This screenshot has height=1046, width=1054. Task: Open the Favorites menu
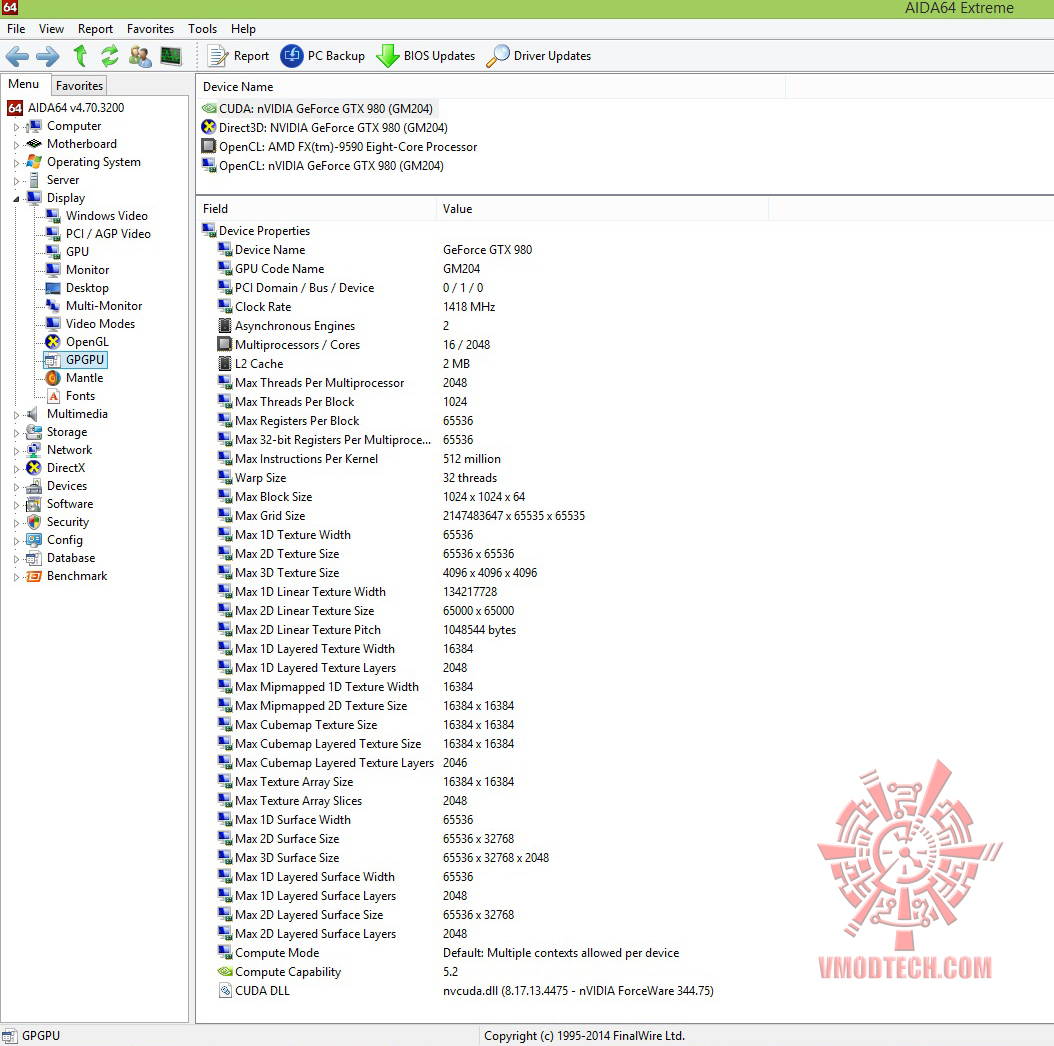click(151, 29)
